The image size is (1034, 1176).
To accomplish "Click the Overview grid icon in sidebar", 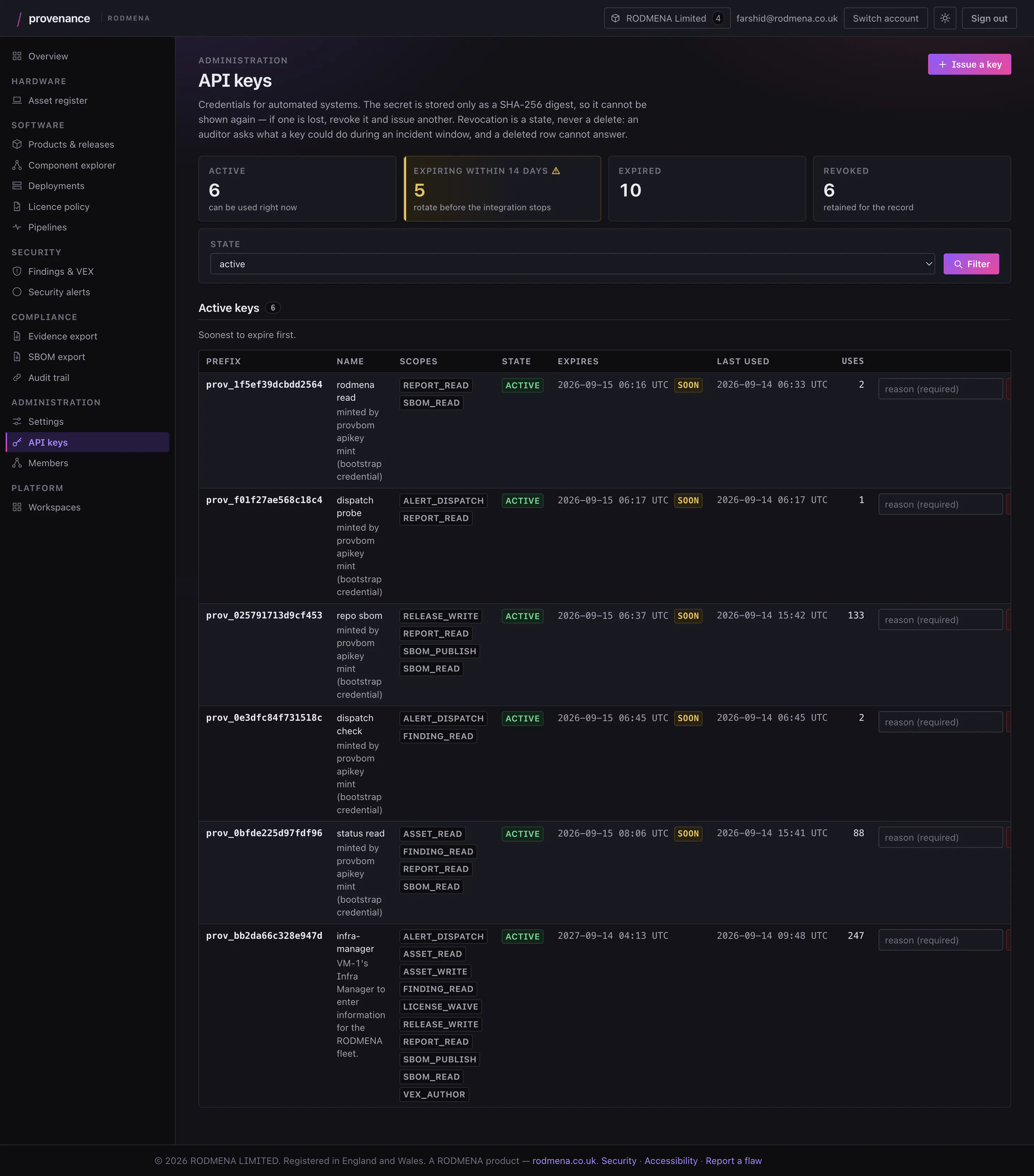I will 17,56.
